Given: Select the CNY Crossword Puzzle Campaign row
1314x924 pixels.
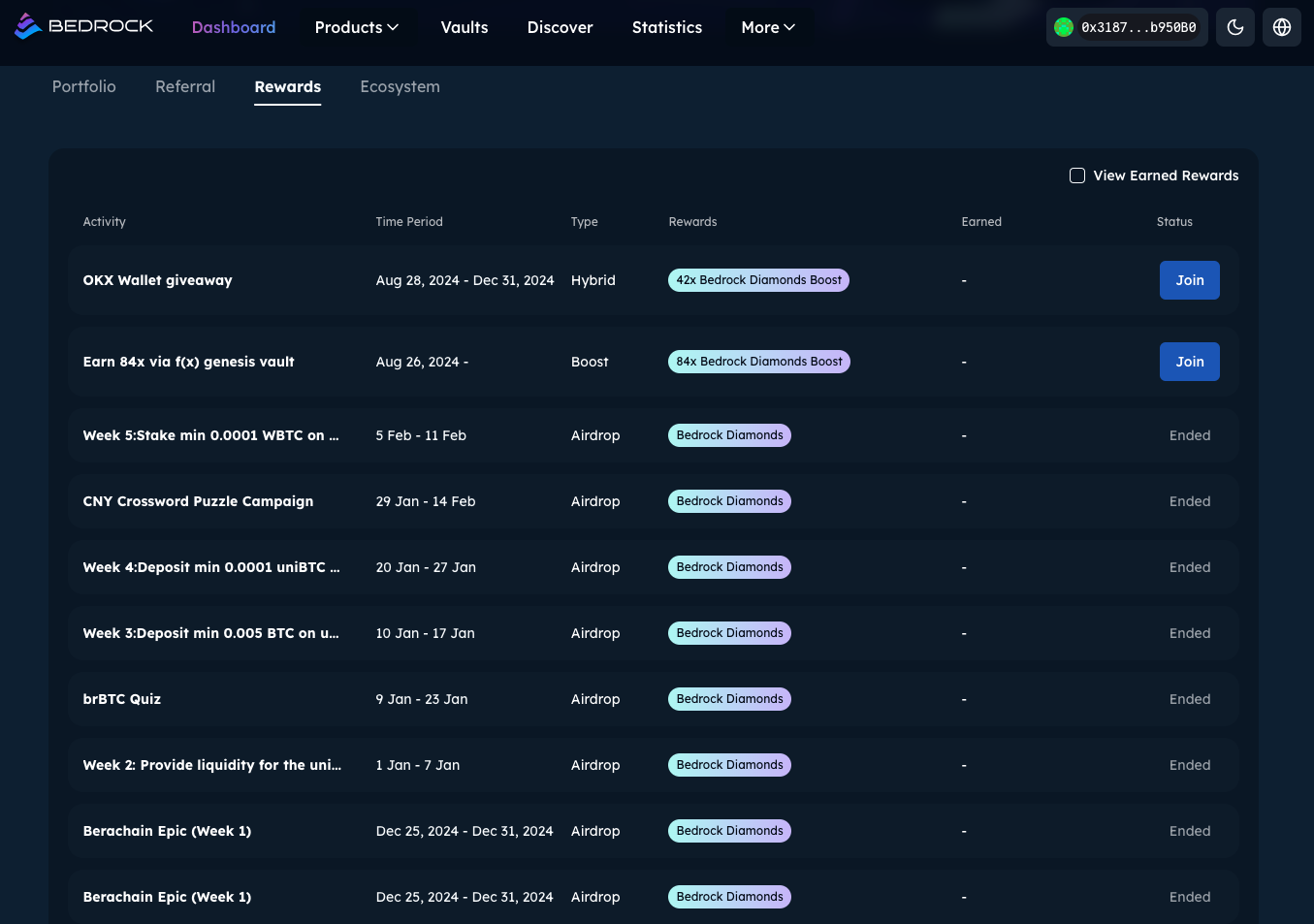Looking at the screenshot, I should (198, 501).
